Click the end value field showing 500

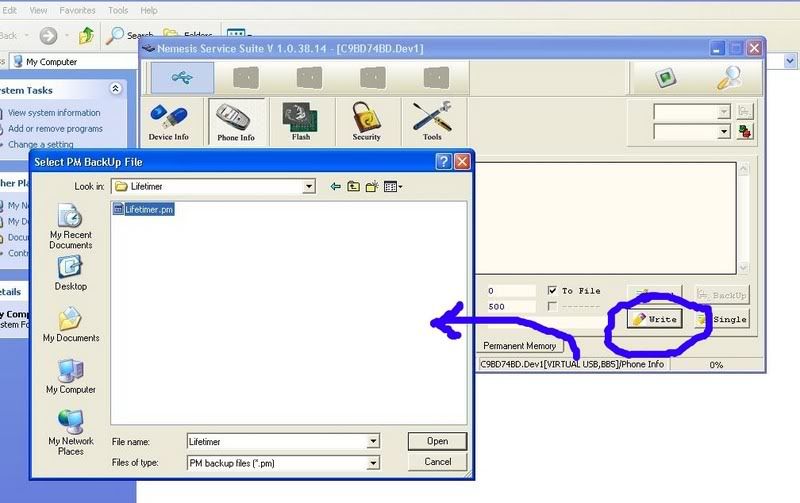(510, 306)
